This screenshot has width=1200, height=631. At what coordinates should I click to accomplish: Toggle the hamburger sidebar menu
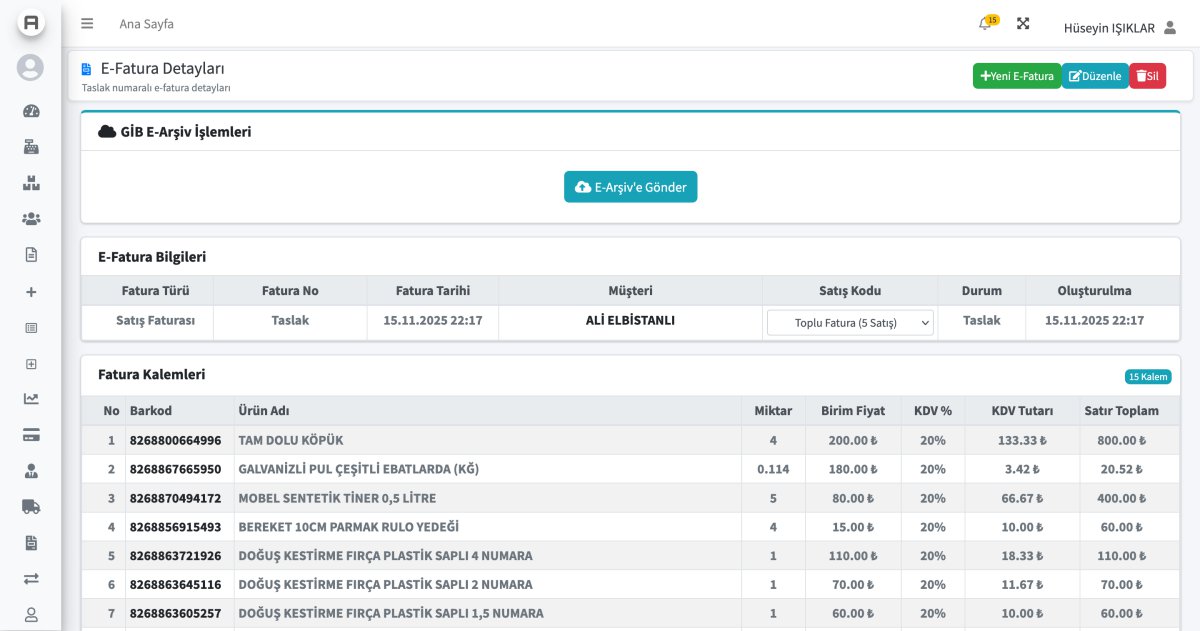click(87, 24)
